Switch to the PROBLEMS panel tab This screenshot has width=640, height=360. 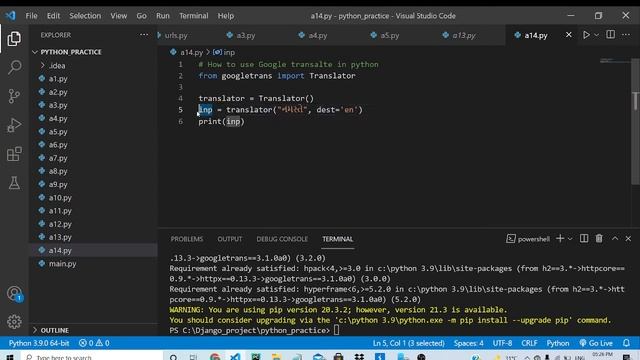click(187, 239)
